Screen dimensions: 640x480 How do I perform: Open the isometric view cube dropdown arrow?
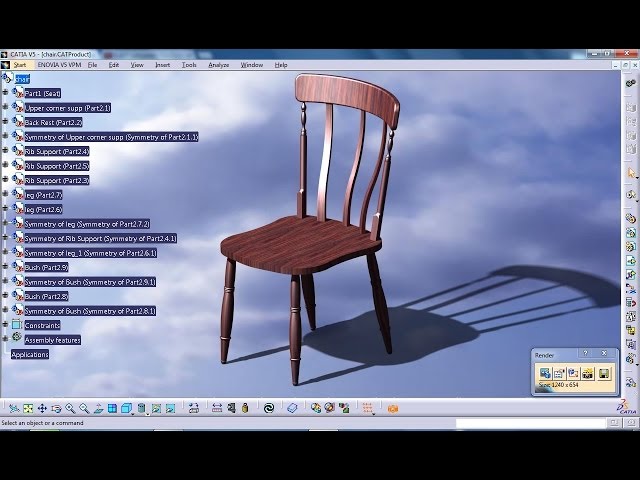[133, 413]
